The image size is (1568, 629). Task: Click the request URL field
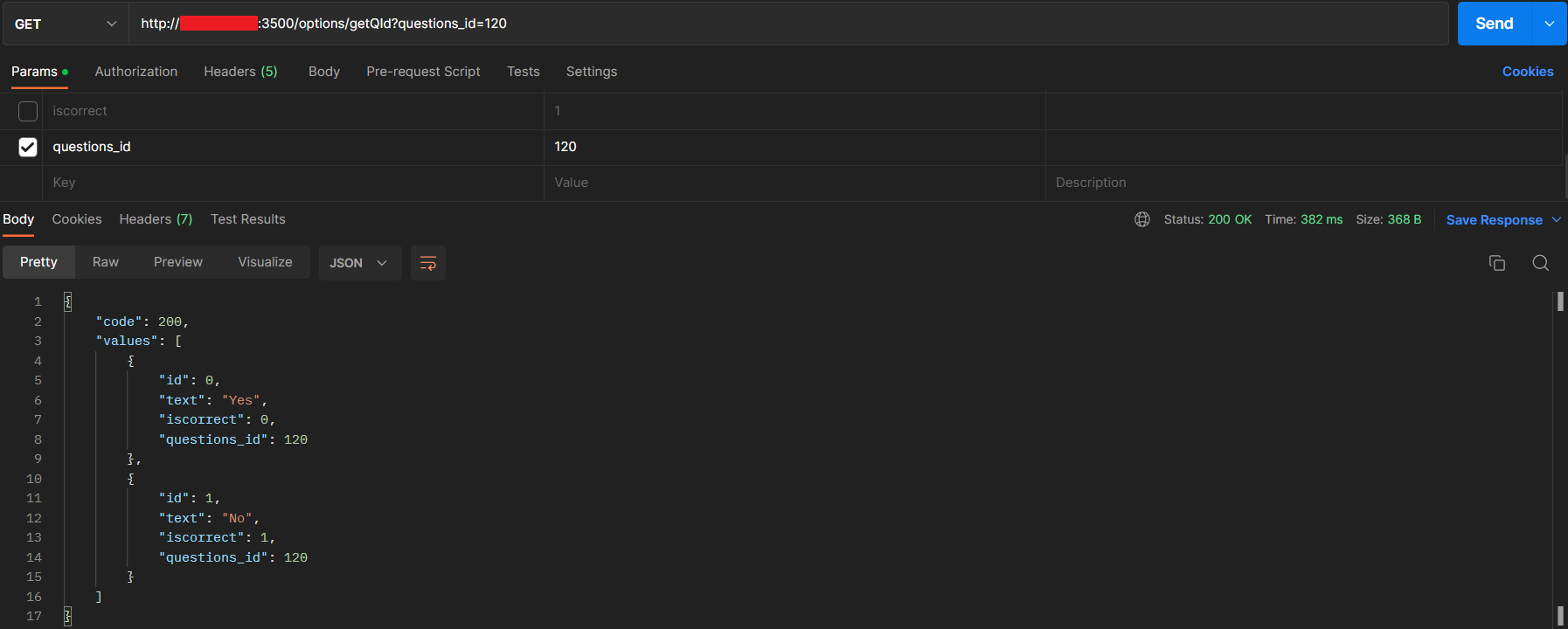point(789,24)
